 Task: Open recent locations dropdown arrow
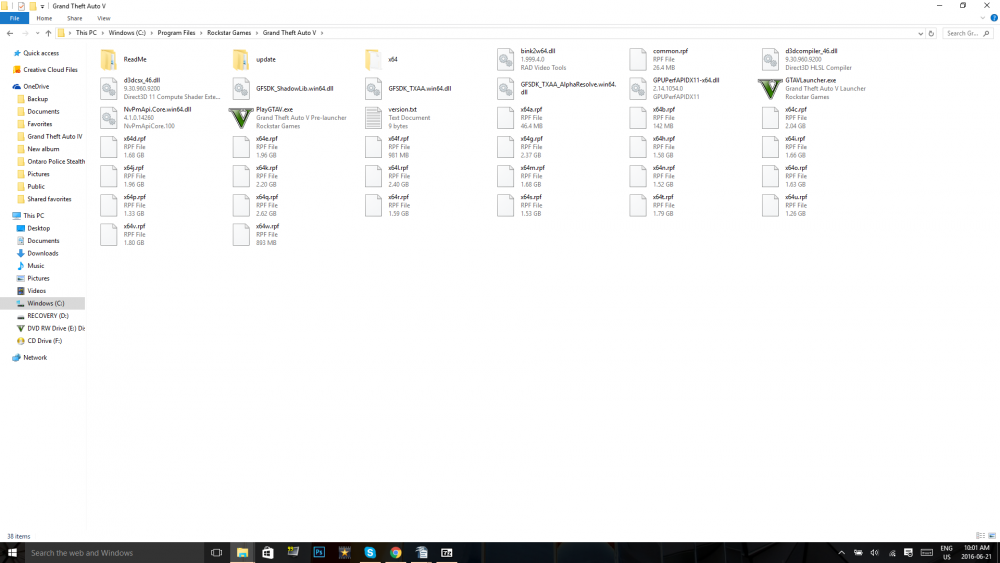coord(37,33)
